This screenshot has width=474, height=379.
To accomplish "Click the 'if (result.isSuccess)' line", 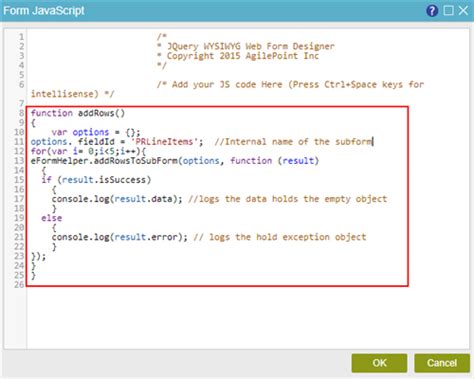I will [x=96, y=180].
